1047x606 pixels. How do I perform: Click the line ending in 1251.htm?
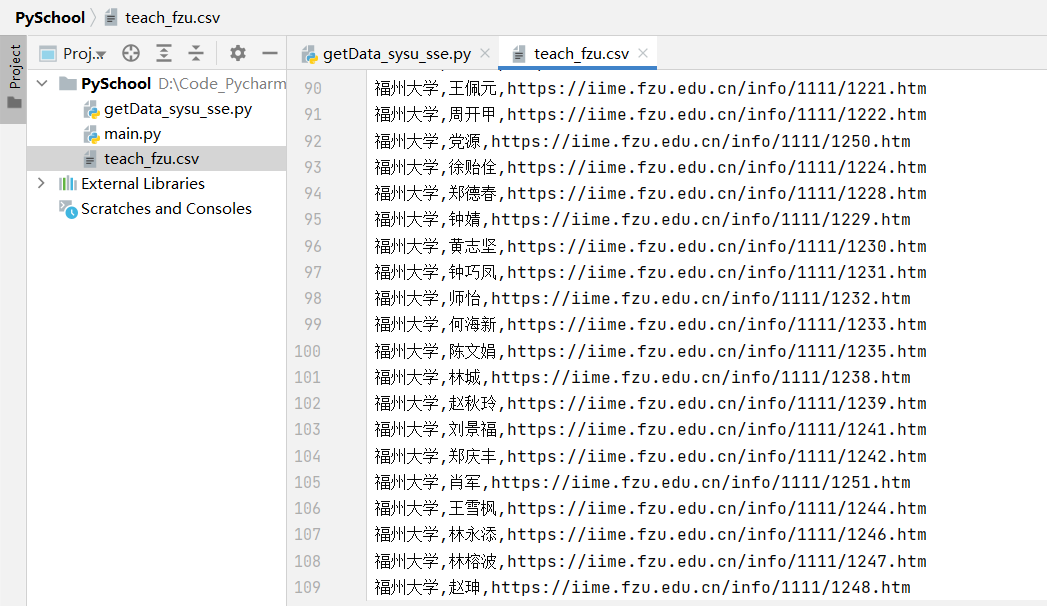click(x=642, y=483)
